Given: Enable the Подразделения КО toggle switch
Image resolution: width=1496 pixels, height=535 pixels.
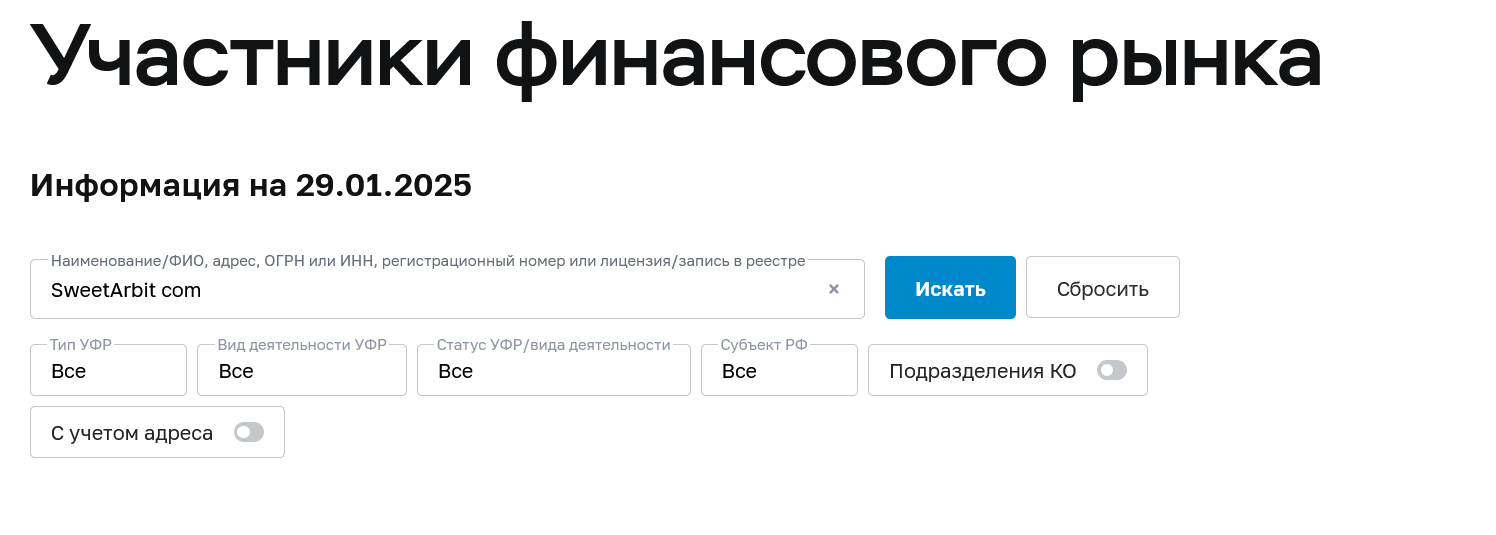Looking at the screenshot, I should point(1111,371).
